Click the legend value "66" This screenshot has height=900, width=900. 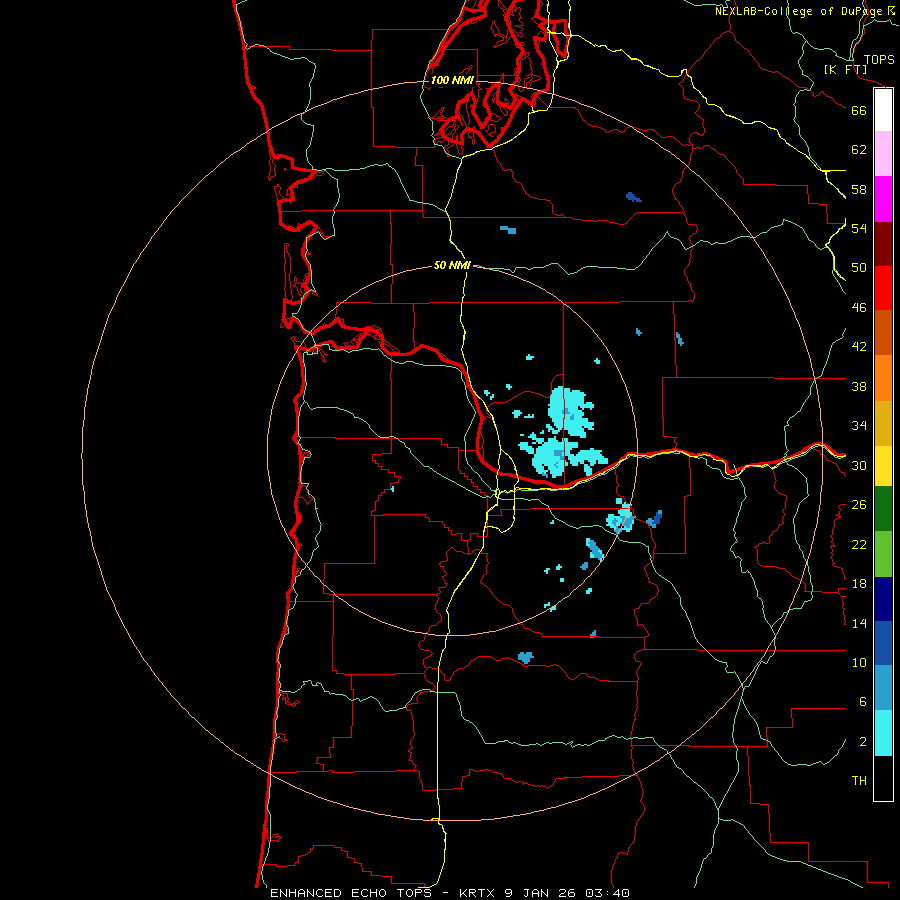pos(859,111)
